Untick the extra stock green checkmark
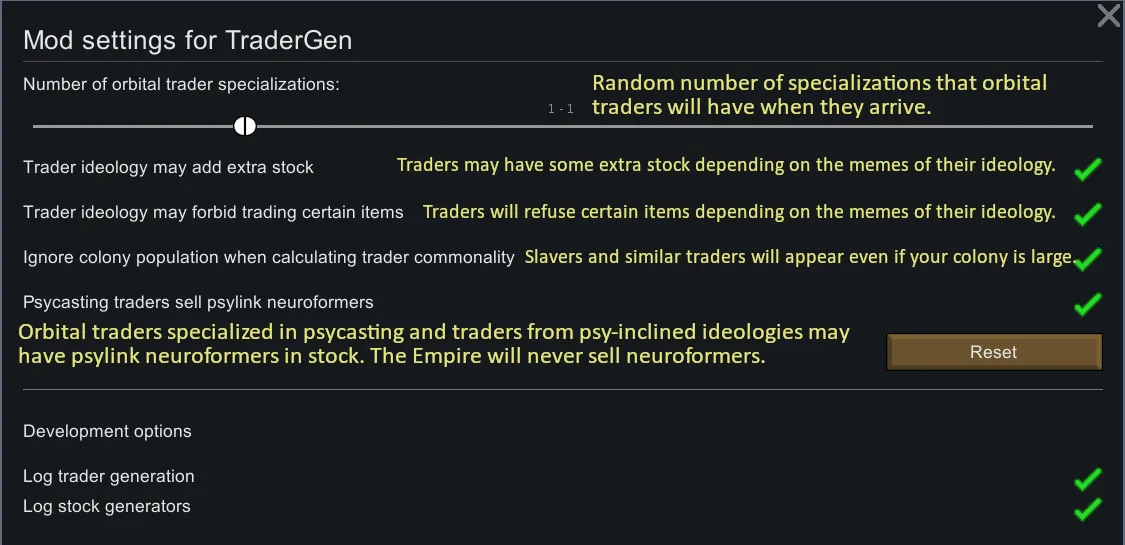This screenshot has width=1125, height=545. (1087, 168)
